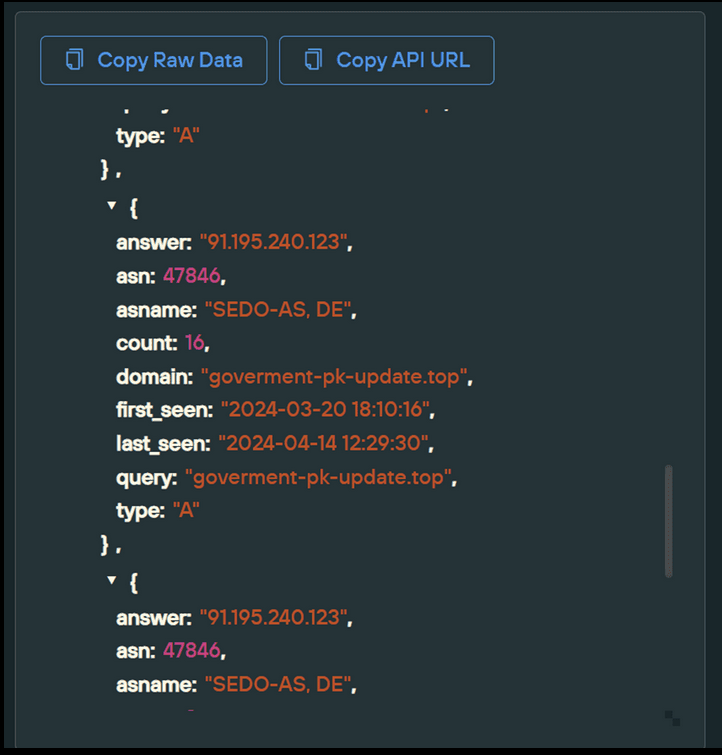The height and width of the screenshot is (755, 722).
Task: Click the type "A" value below query field
Action: 187,510
